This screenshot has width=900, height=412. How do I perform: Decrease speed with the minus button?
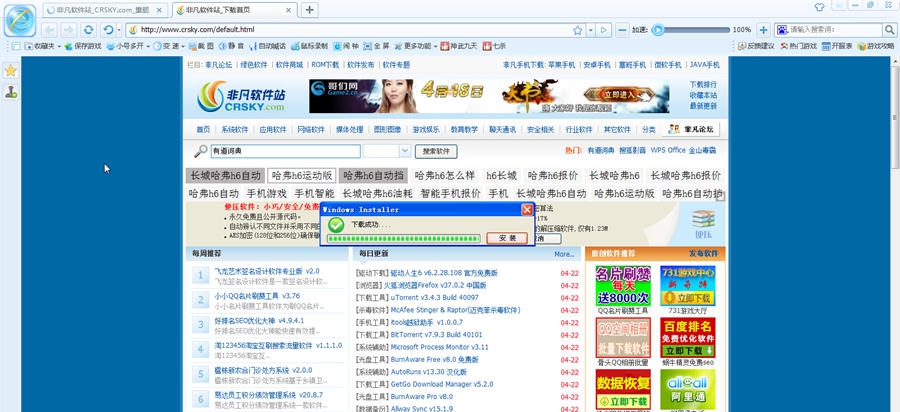pos(622,30)
